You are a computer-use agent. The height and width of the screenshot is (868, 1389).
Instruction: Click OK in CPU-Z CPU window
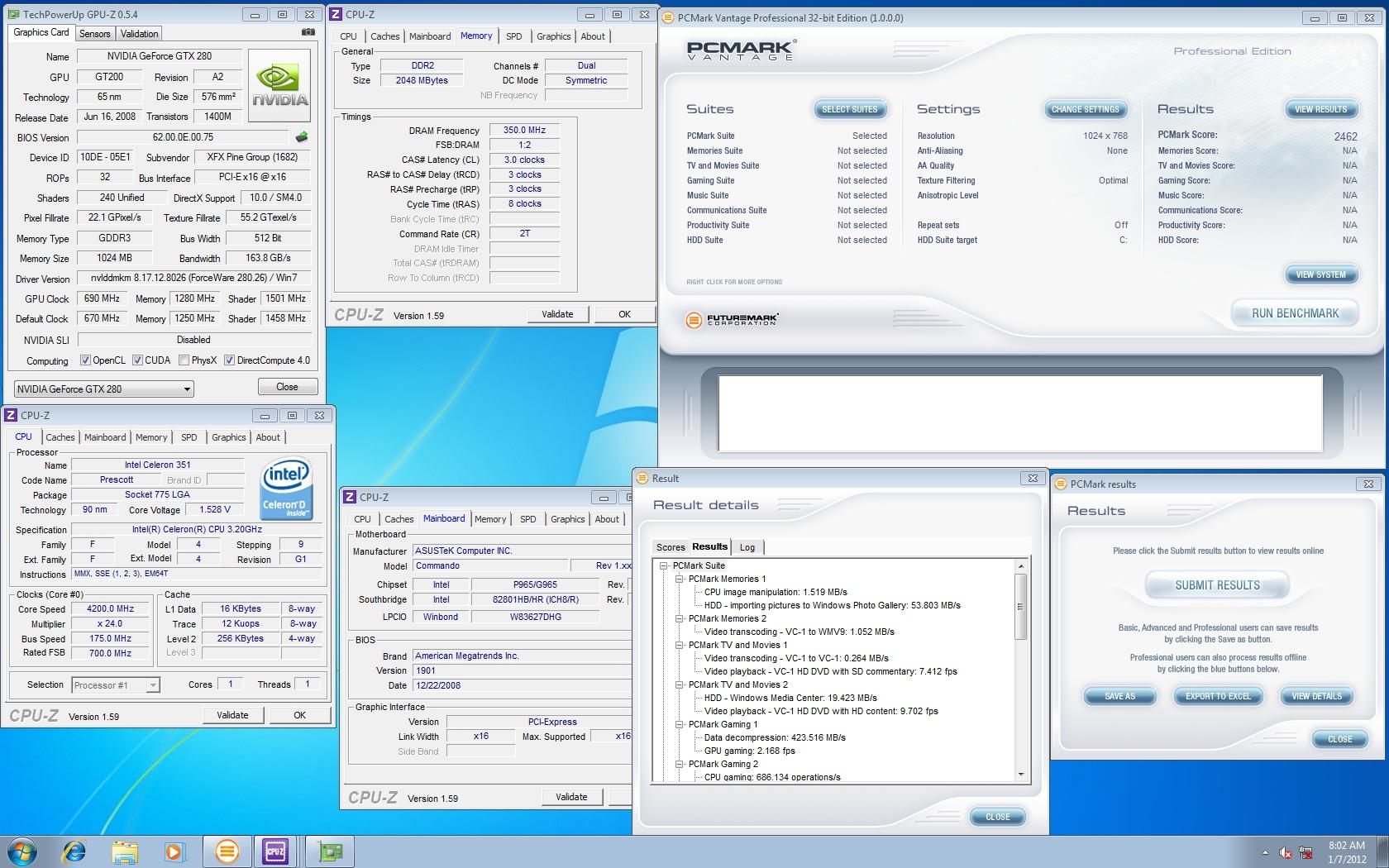coord(299,715)
